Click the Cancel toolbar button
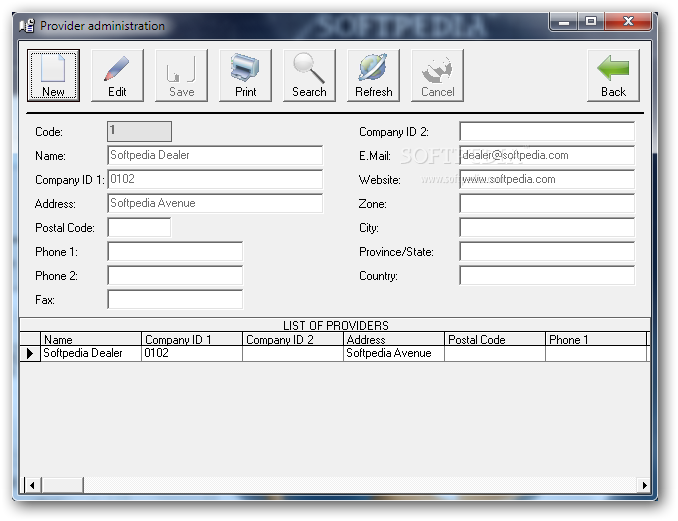The height and width of the screenshot is (521, 678). tap(437, 75)
